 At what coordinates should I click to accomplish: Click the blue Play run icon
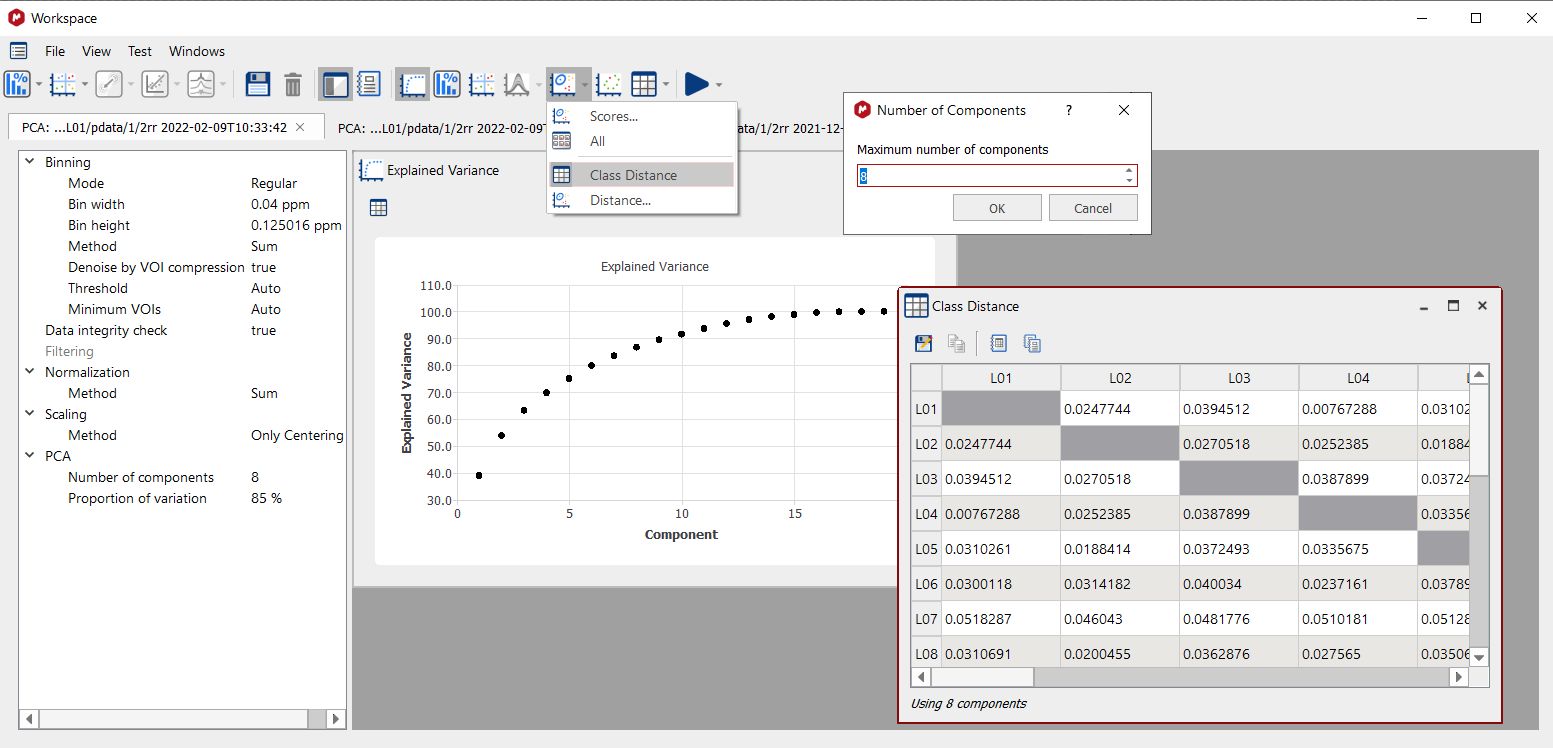pyautogui.click(x=697, y=84)
